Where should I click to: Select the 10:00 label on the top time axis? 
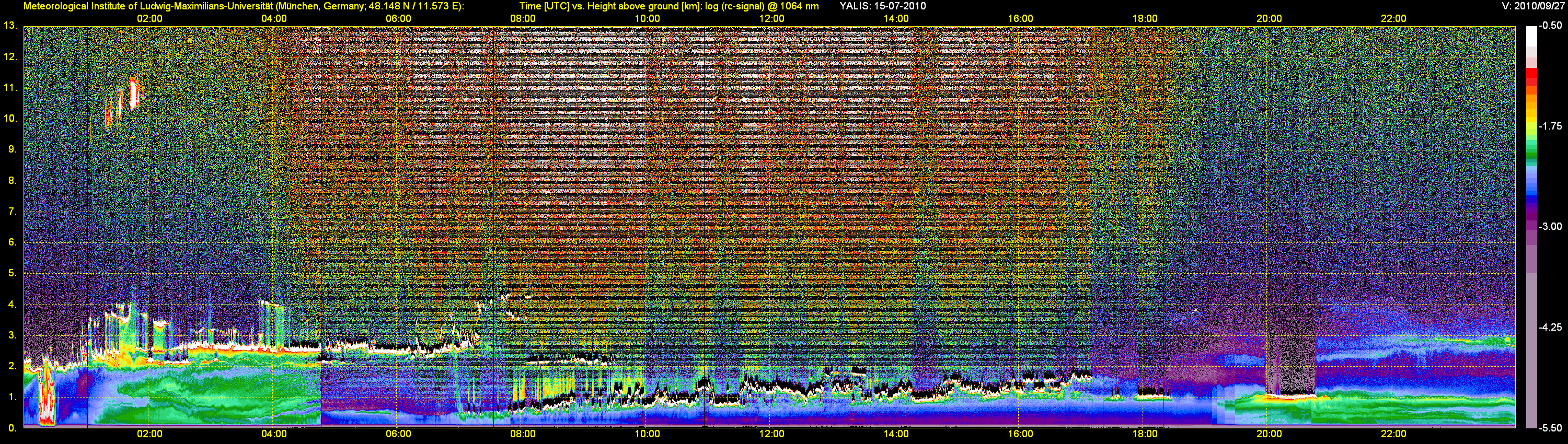click(x=647, y=18)
